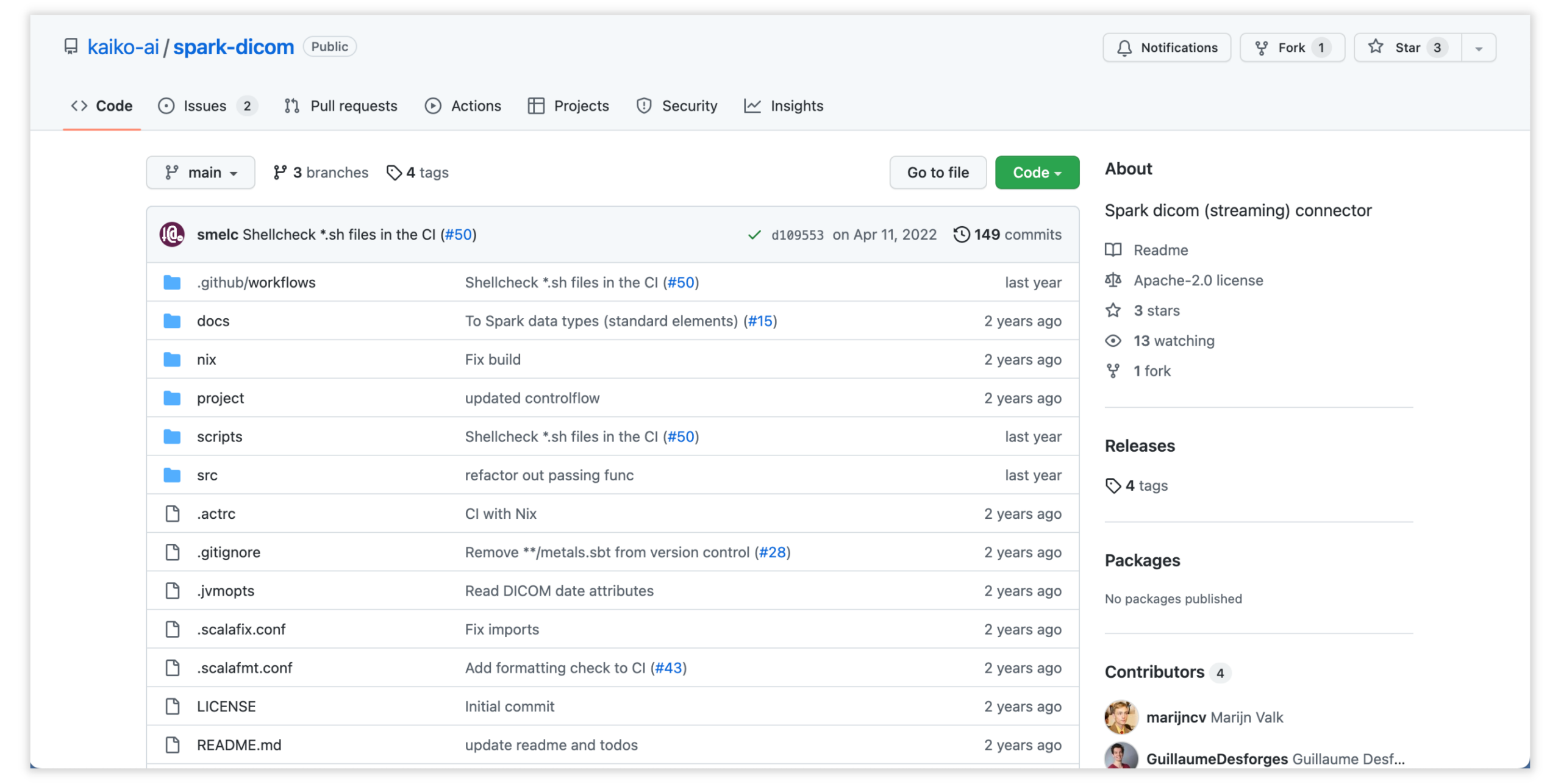Viewport: 1561px width, 784px height.
Task: Open the Issues tab
Action: tap(207, 105)
